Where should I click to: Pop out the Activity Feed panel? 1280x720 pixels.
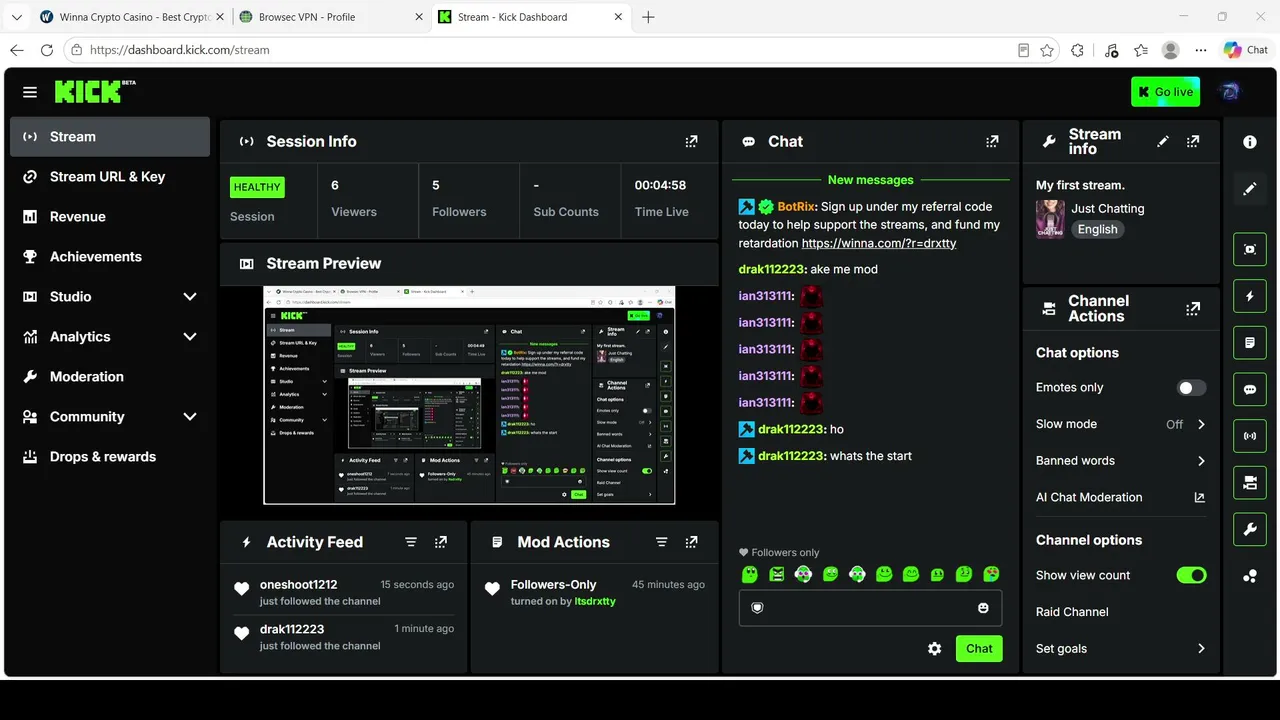(x=441, y=542)
